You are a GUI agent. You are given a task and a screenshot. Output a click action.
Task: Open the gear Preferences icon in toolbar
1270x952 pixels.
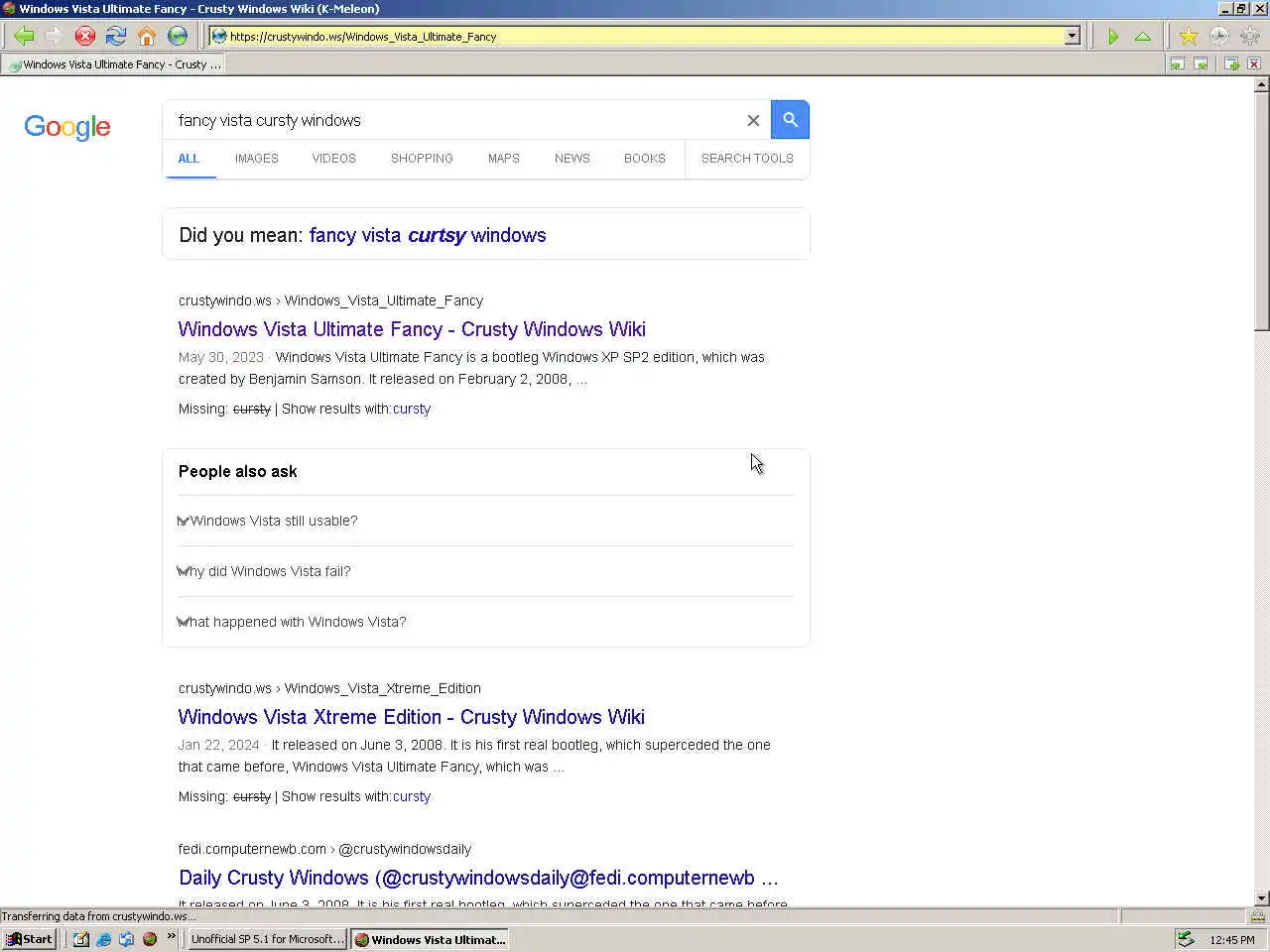click(1249, 37)
